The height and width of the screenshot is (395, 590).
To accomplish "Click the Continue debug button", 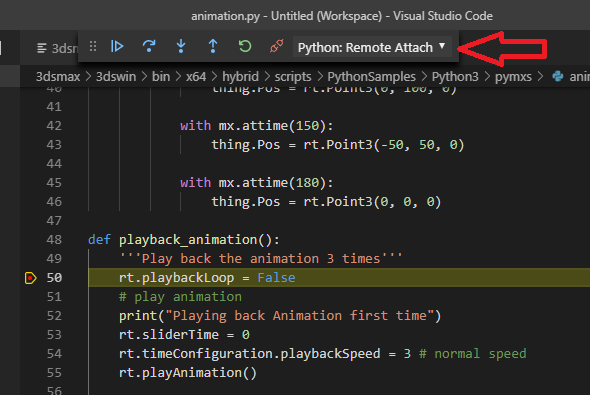I will (x=117, y=47).
